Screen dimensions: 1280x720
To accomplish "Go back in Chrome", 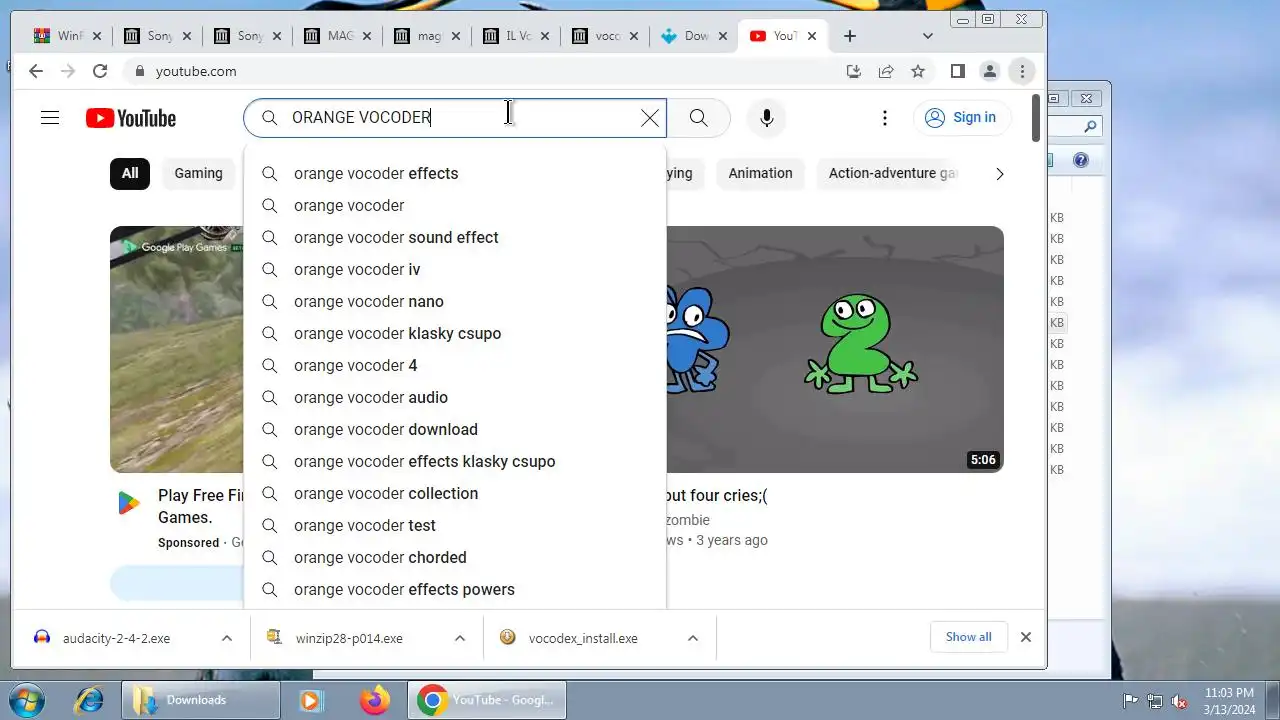I will [36, 71].
